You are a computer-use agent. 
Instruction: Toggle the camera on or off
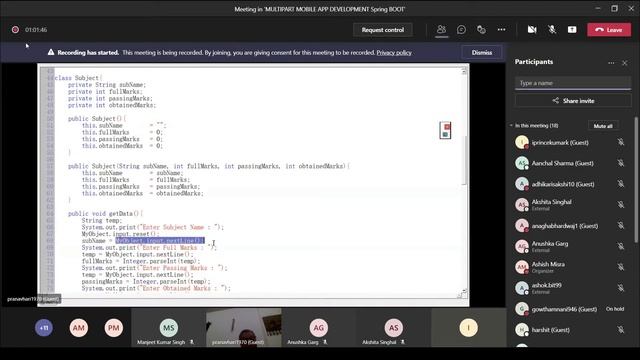[x=532, y=30]
